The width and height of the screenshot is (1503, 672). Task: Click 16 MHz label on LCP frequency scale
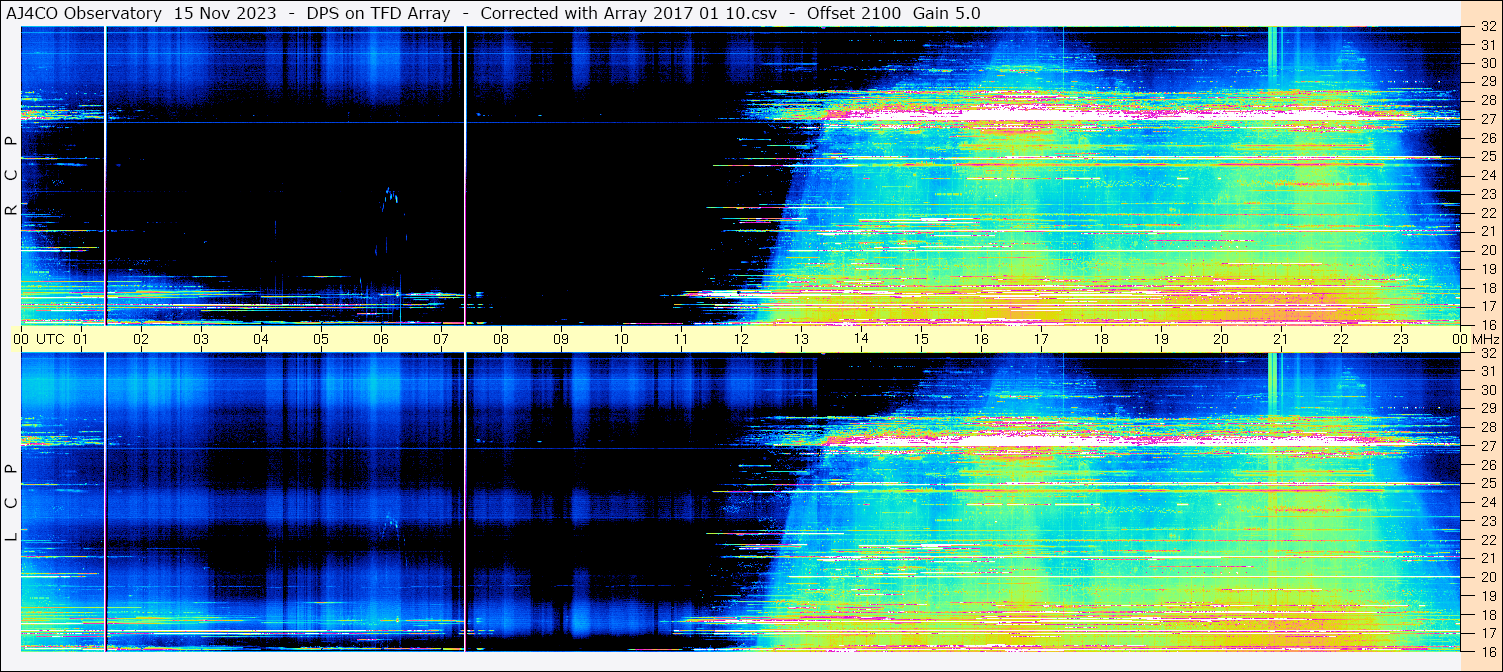pos(1487,651)
